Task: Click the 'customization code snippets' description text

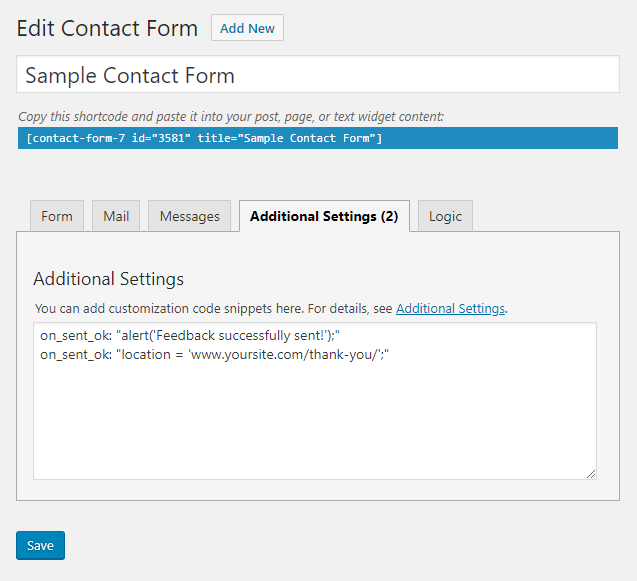Action: [x=215, y=309]
